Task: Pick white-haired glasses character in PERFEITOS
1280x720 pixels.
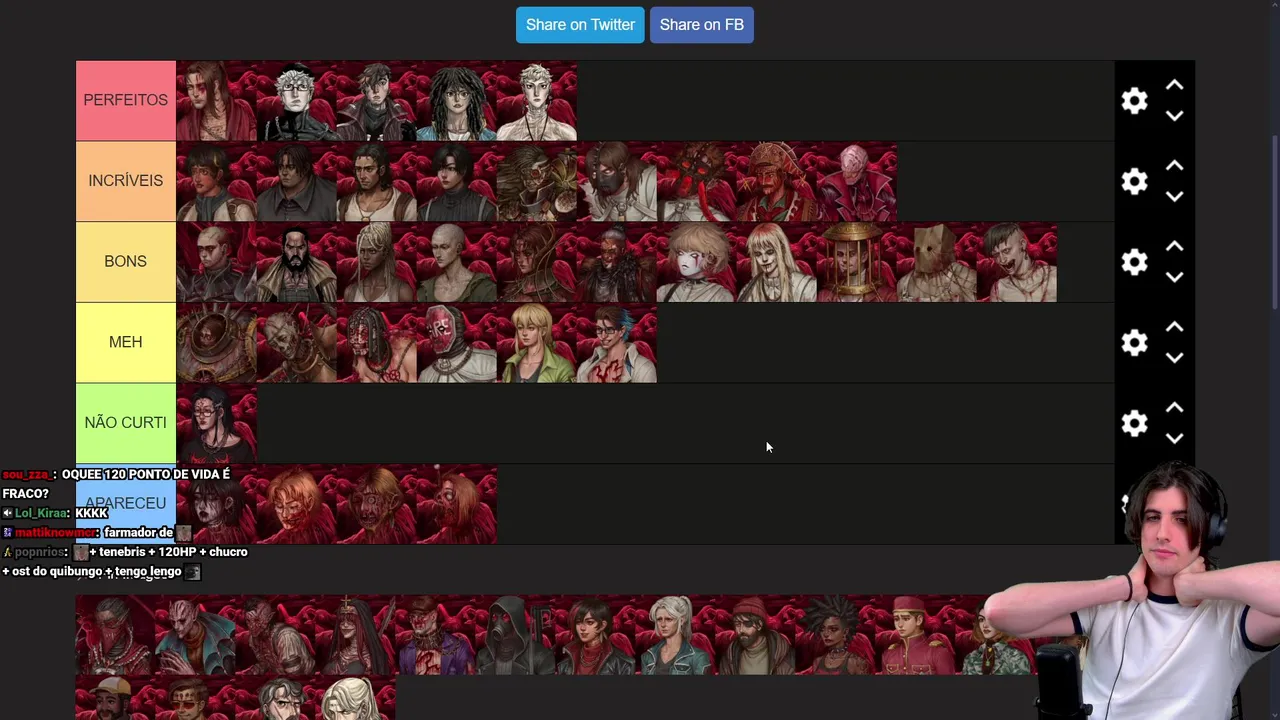Action: coord(296,101)
